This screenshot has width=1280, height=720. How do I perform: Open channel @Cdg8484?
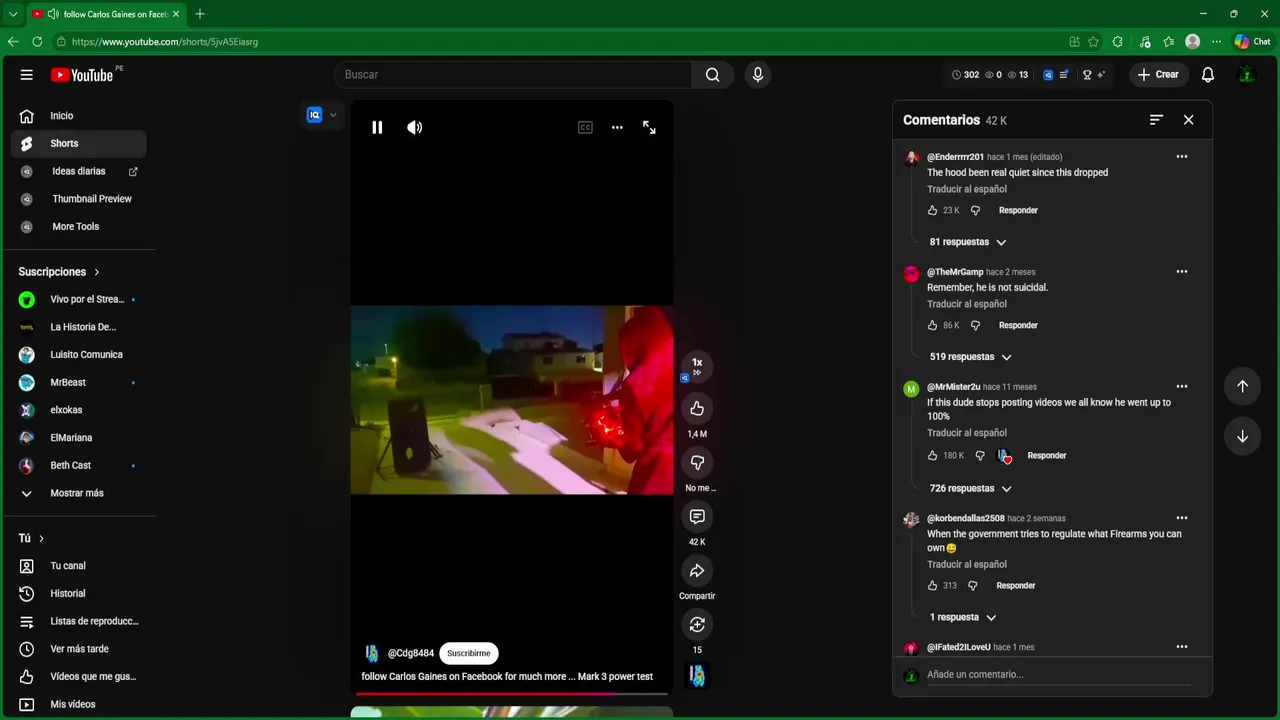(x=411, y=653)
